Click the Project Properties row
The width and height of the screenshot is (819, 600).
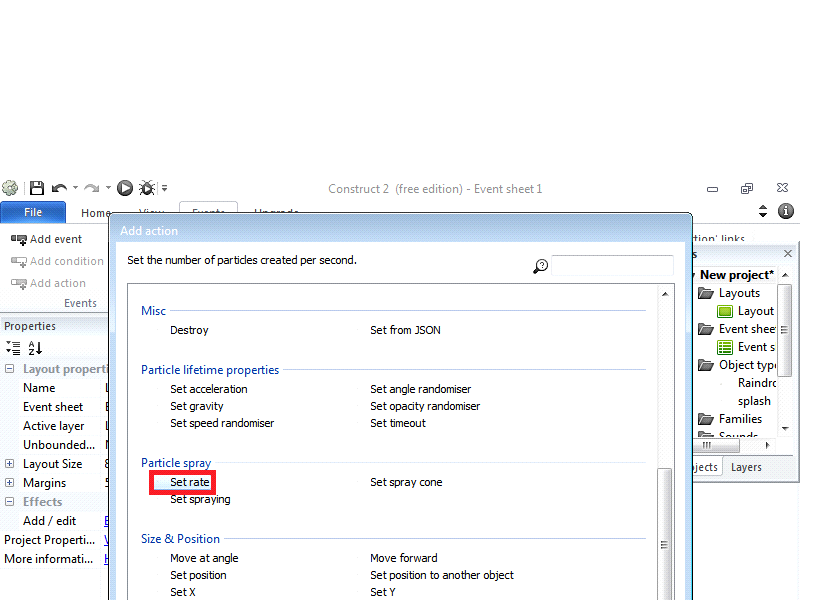[x=54, y=539]
